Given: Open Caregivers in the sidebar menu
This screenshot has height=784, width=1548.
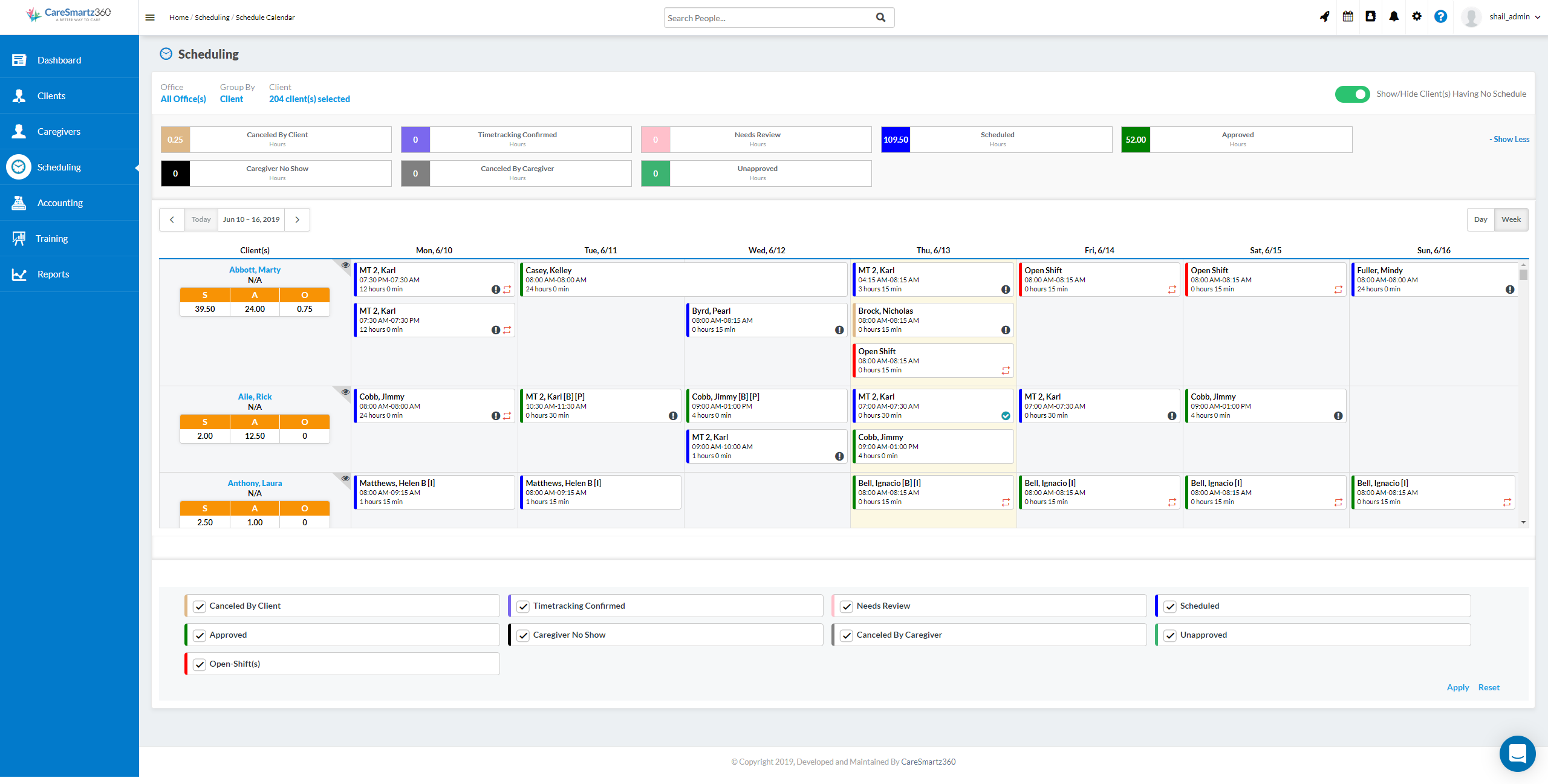Looking at the screenshot, I should point(59,132).
